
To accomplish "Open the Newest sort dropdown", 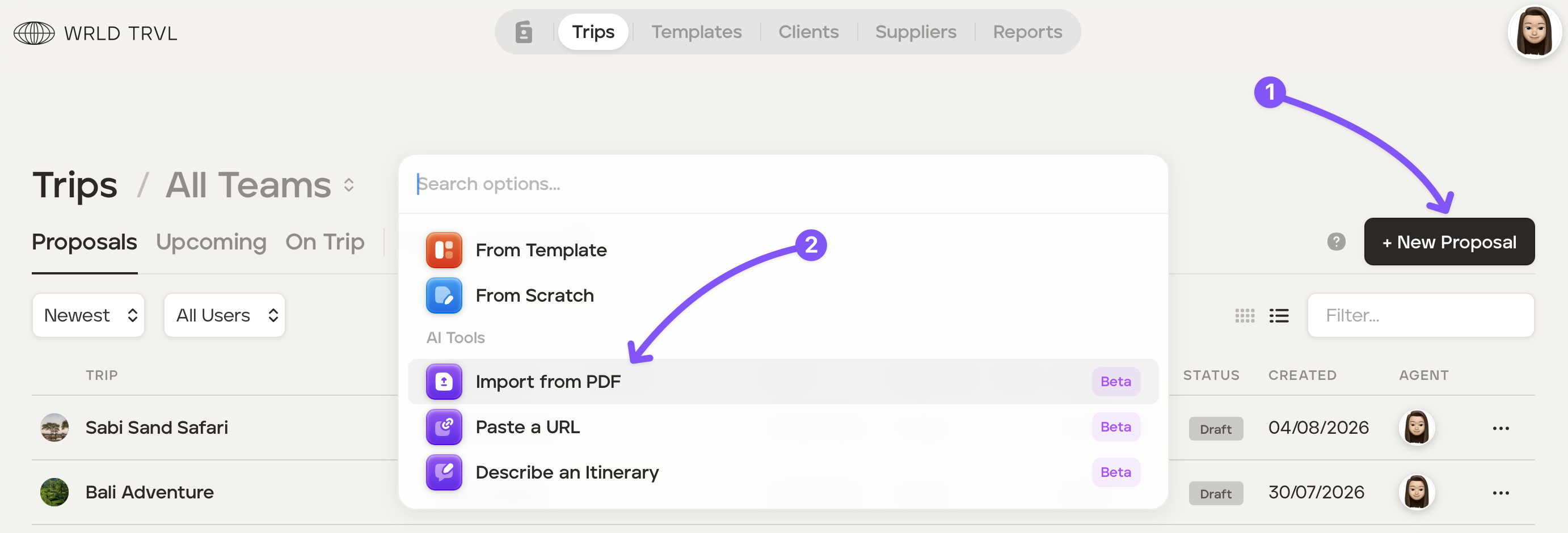I will (89, 315).
